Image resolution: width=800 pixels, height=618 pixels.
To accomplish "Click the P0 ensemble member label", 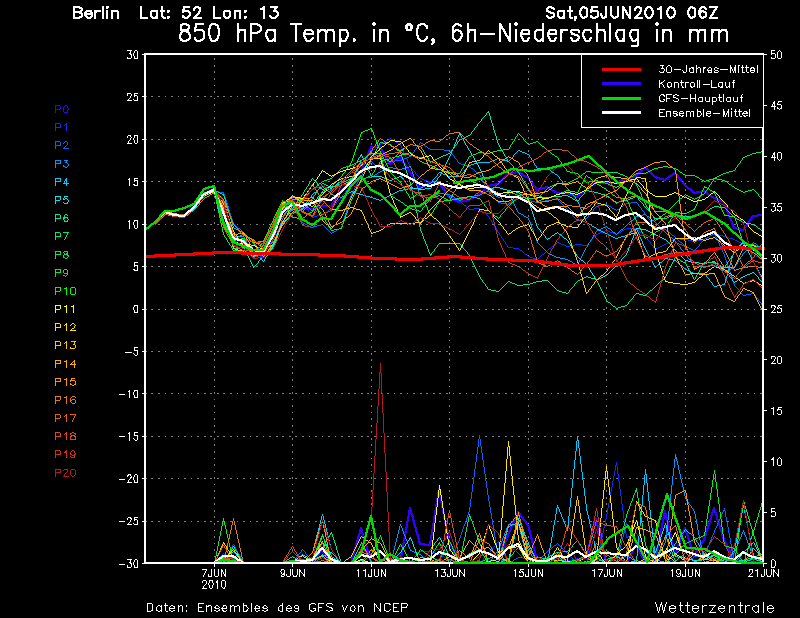I will (62, 109).
